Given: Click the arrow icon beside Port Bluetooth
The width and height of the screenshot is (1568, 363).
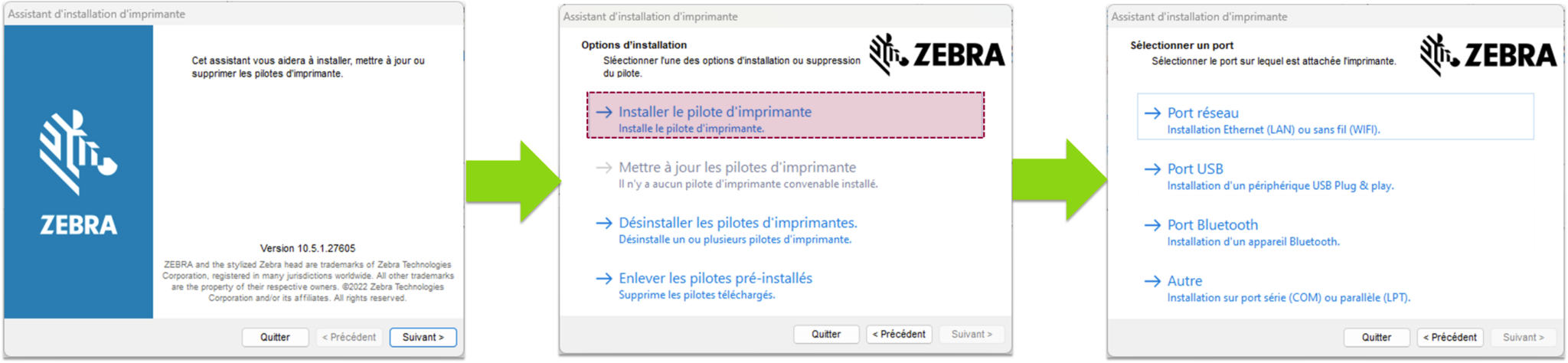Looking at the screenshot, I should coord(1152,225).
